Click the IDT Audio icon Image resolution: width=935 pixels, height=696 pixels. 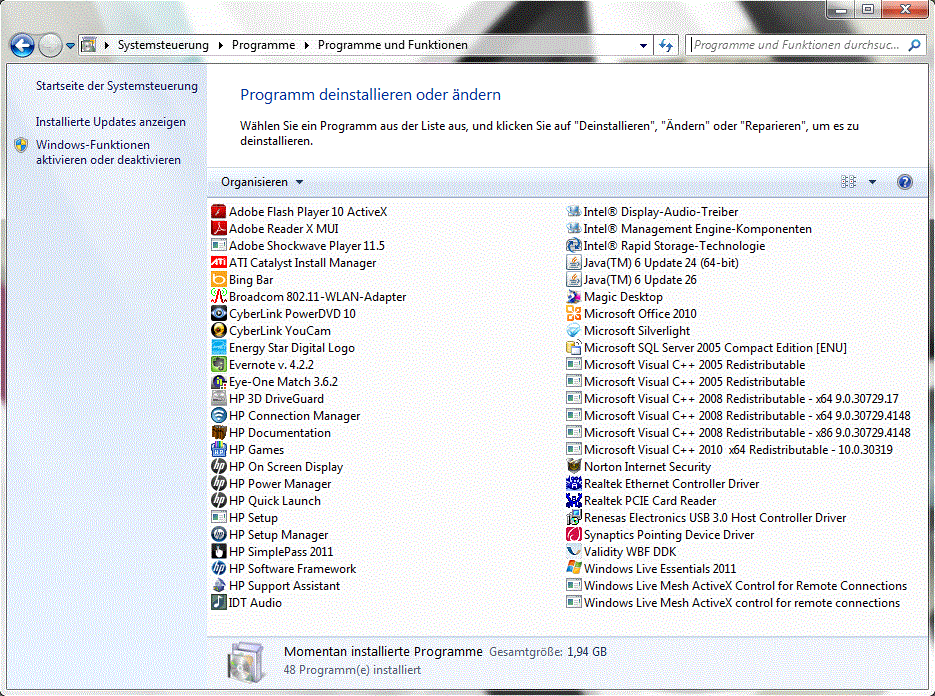pos(219,602)
